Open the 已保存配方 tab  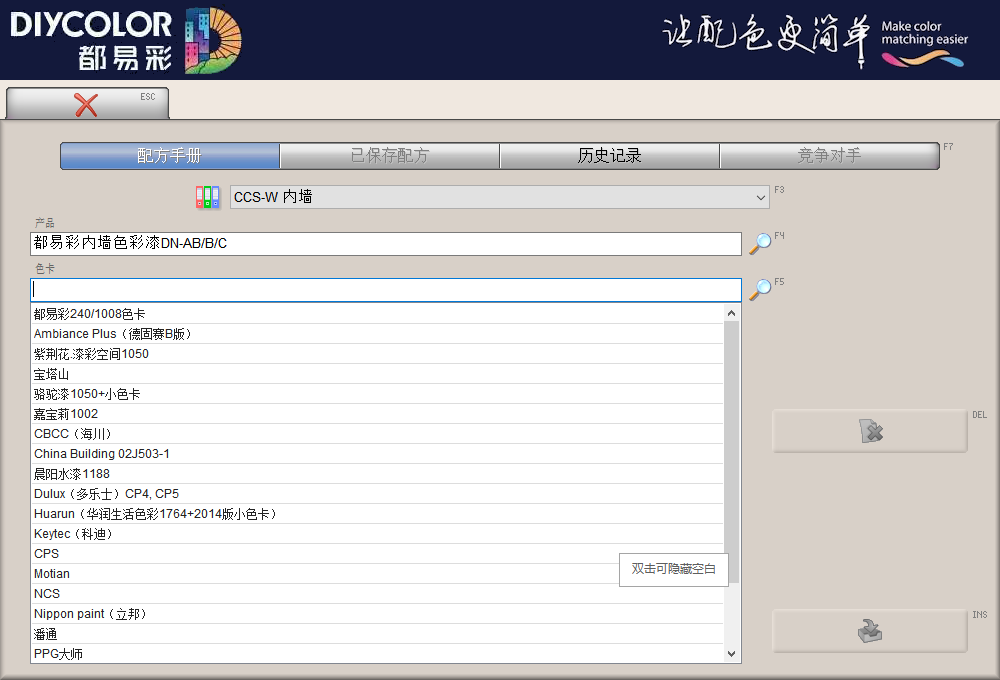coord(390,156)
